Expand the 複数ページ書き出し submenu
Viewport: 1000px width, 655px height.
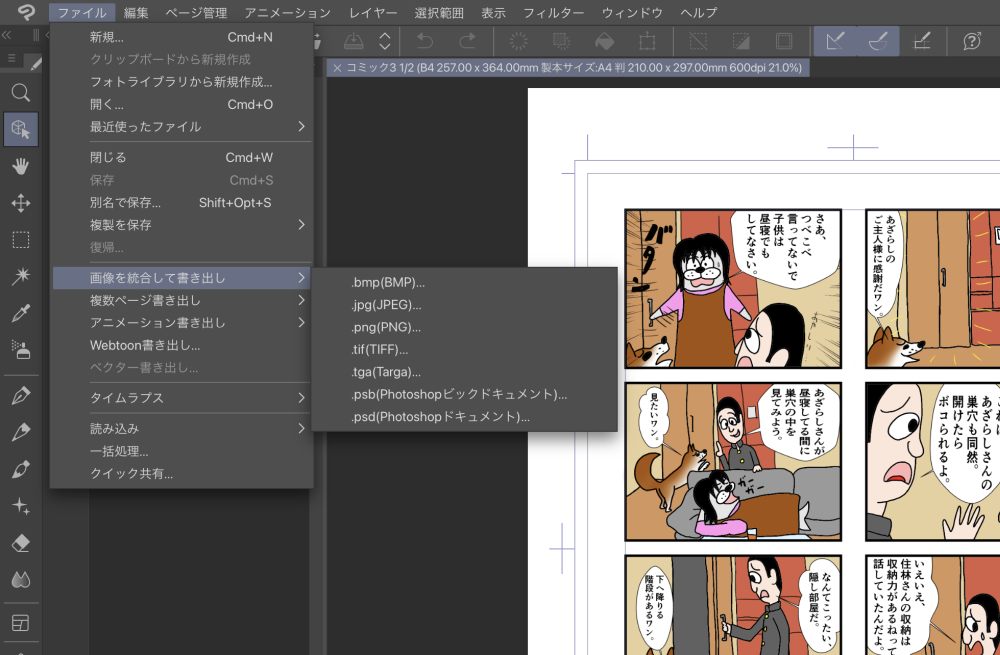pyautogui.click(x=182, y=300)
